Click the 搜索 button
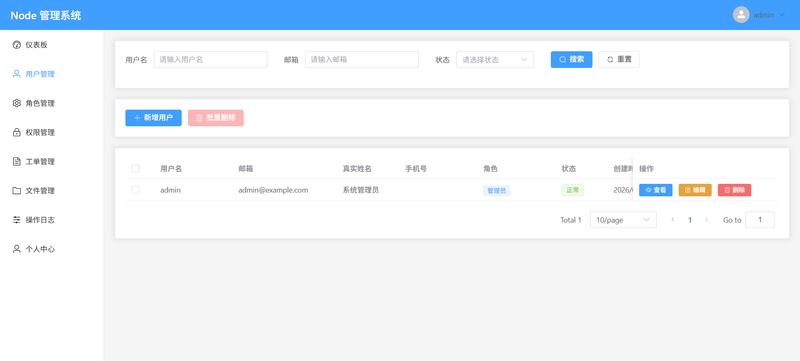This screenshot has width=800, height=361. pos(571,60)
